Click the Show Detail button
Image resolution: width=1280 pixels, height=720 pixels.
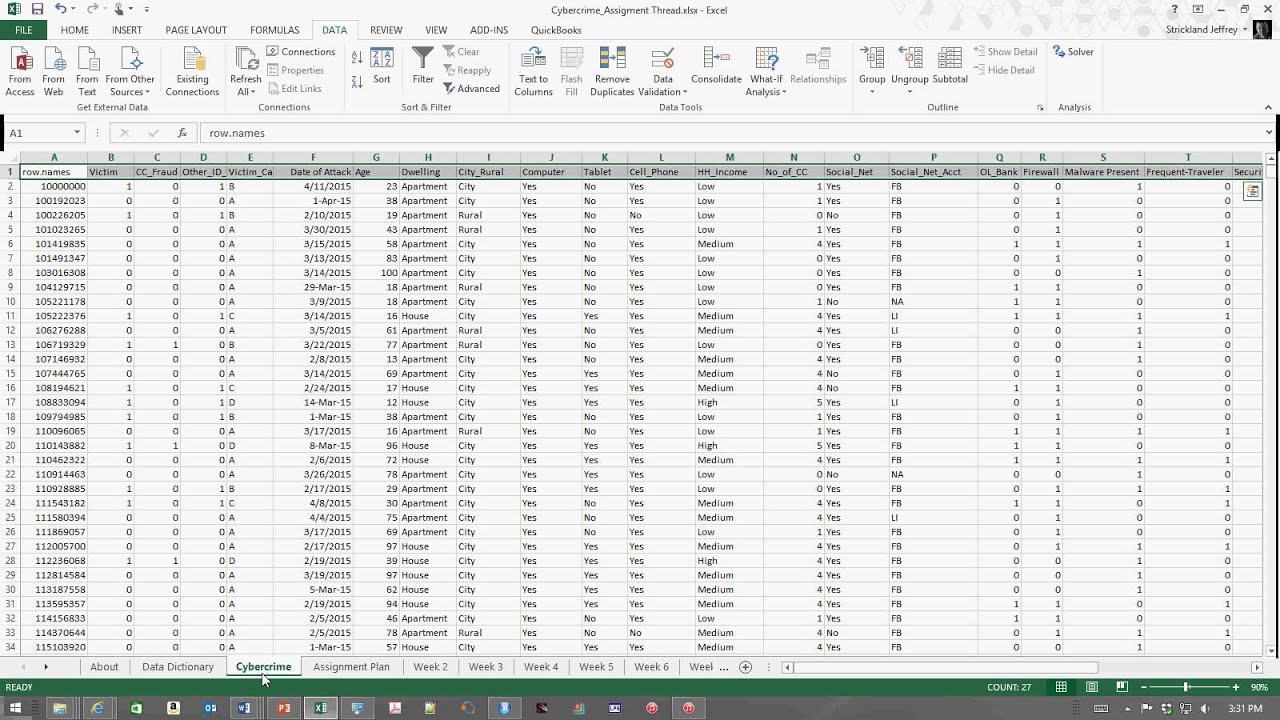click(x=1005, y=52)
